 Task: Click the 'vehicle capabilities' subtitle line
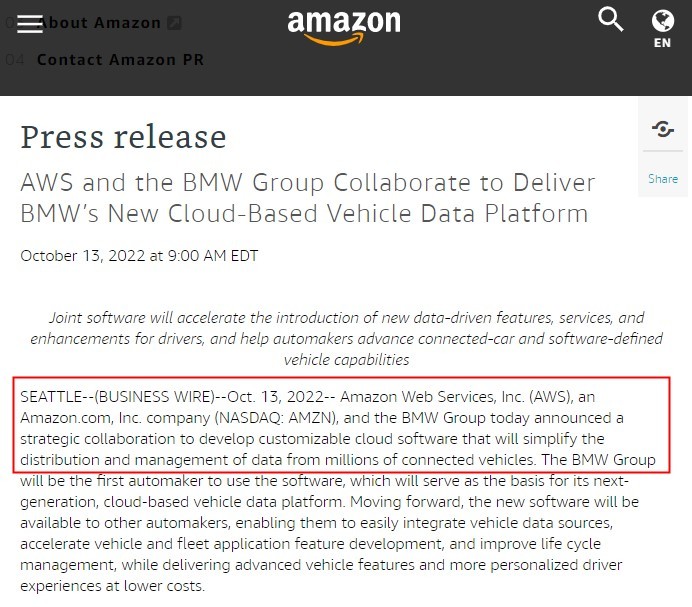346,360
